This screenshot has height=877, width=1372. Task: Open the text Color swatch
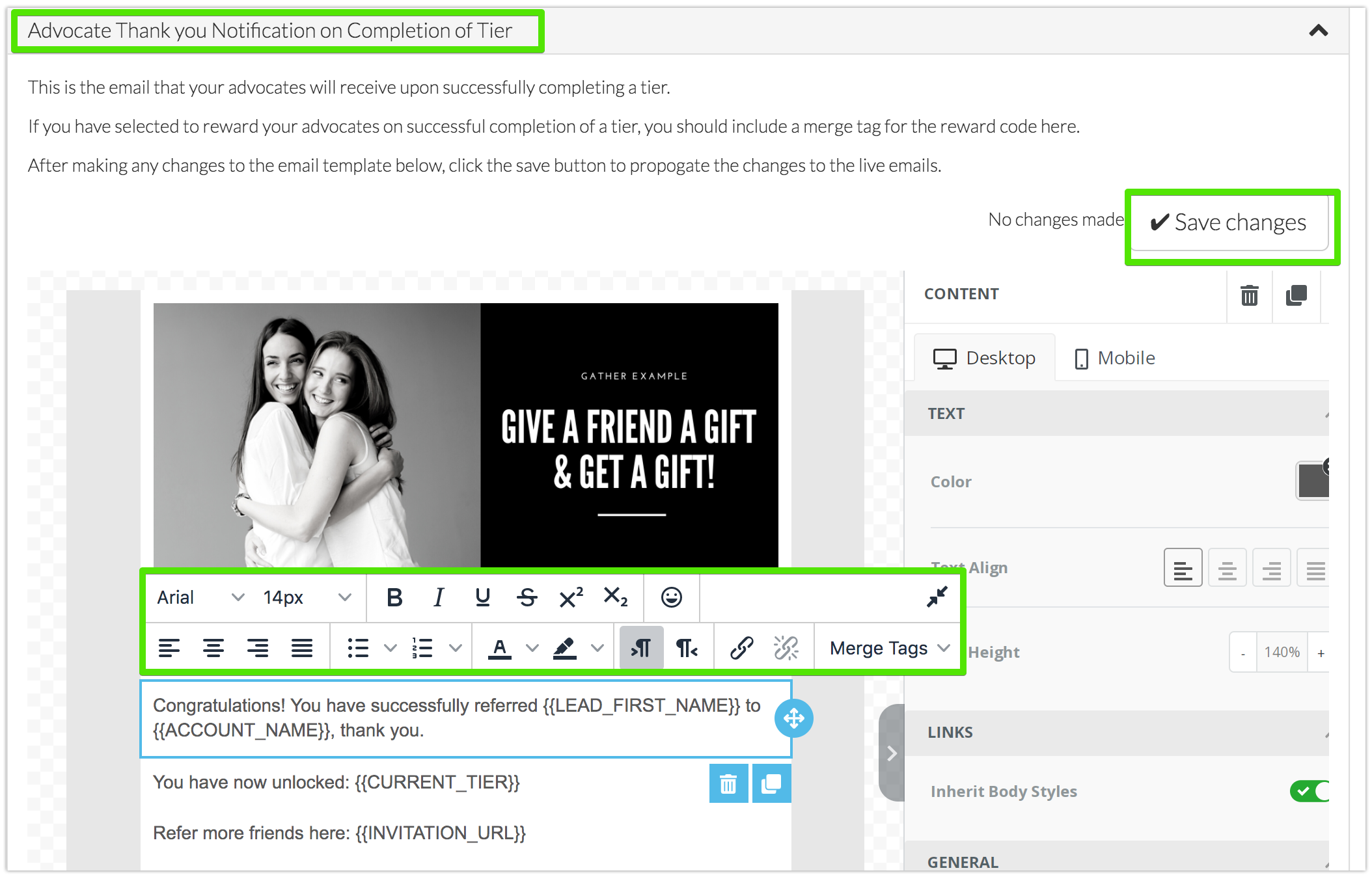click(x=1312, y=481)
